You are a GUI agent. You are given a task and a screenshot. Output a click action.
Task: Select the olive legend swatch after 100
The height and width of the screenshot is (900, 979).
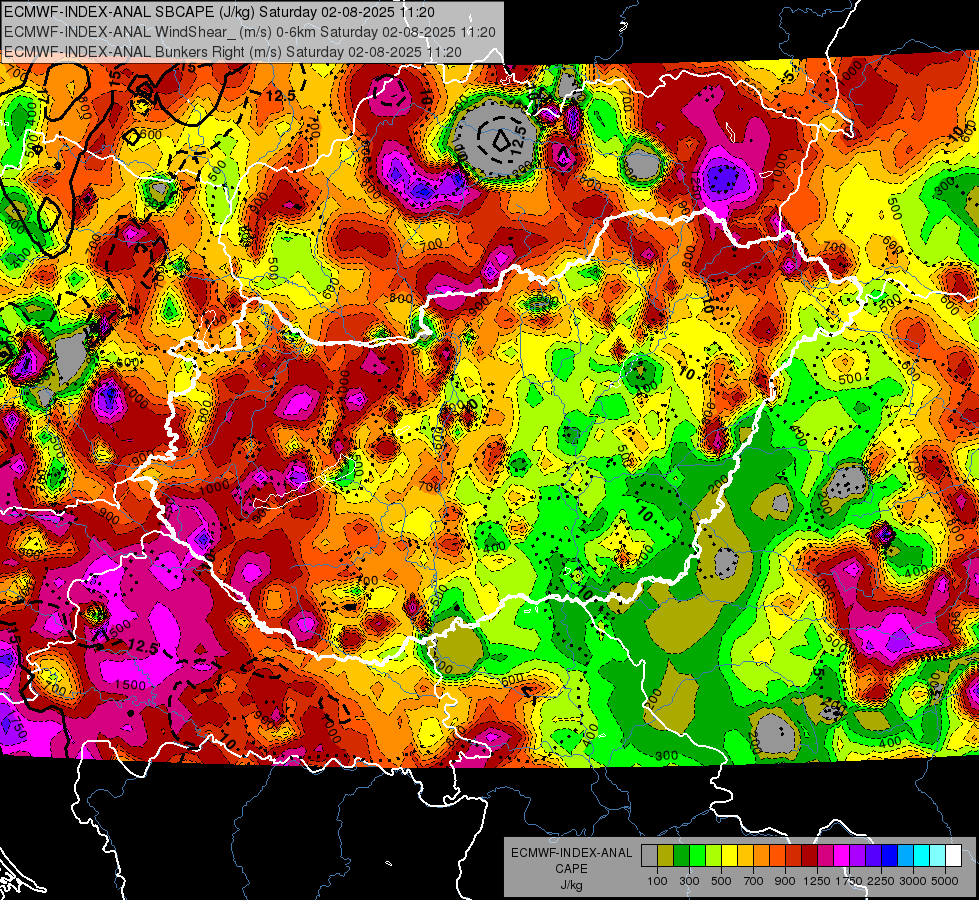click(666, 855)
